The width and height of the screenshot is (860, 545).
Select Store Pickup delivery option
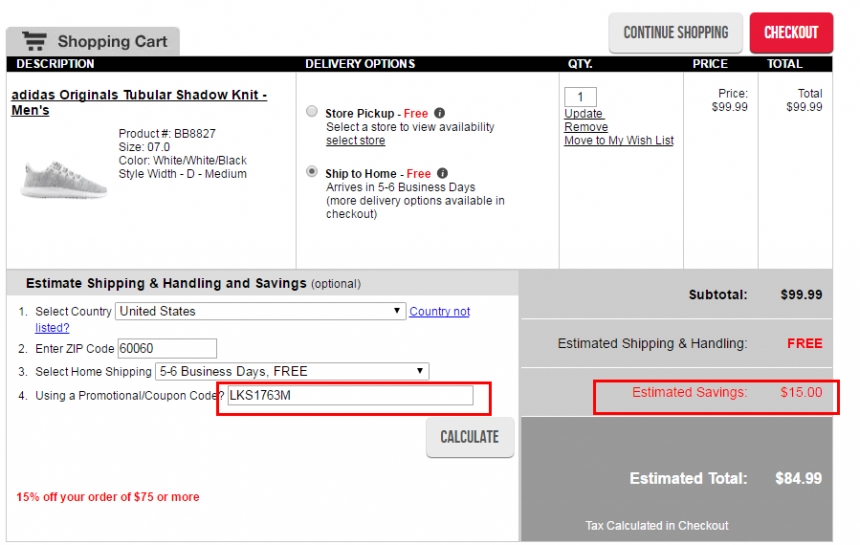pos(312,111)
